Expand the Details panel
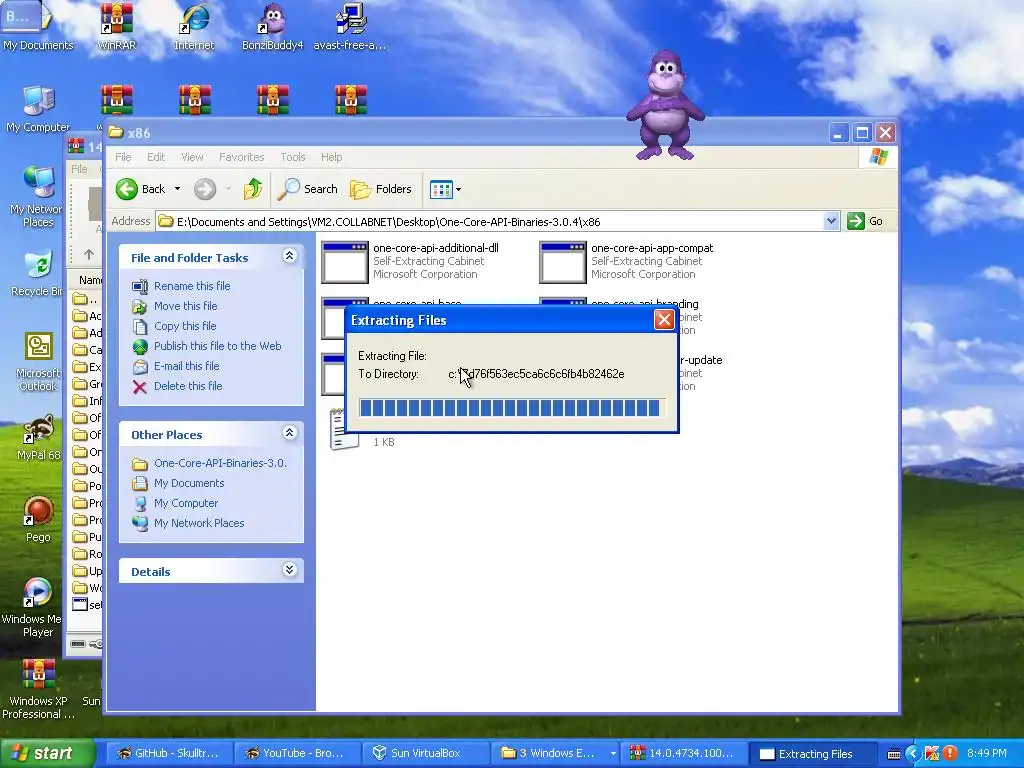The image size is (1024, 768). [x=289, y=570]
